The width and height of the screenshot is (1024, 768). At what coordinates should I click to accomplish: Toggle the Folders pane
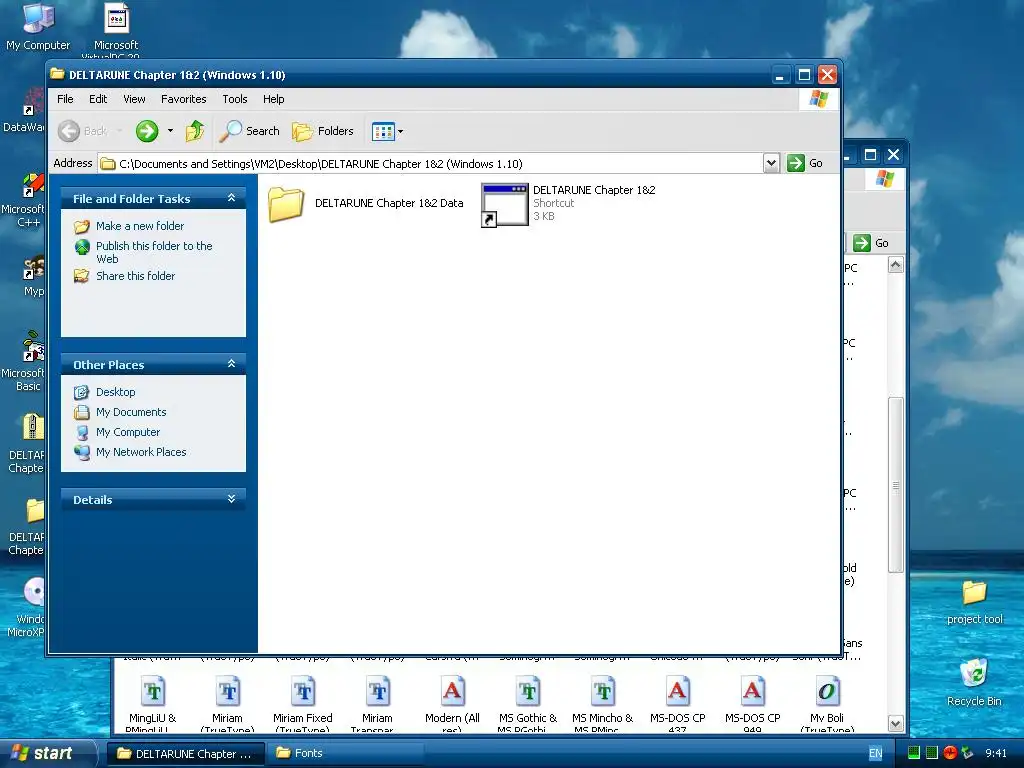[323, 131]
